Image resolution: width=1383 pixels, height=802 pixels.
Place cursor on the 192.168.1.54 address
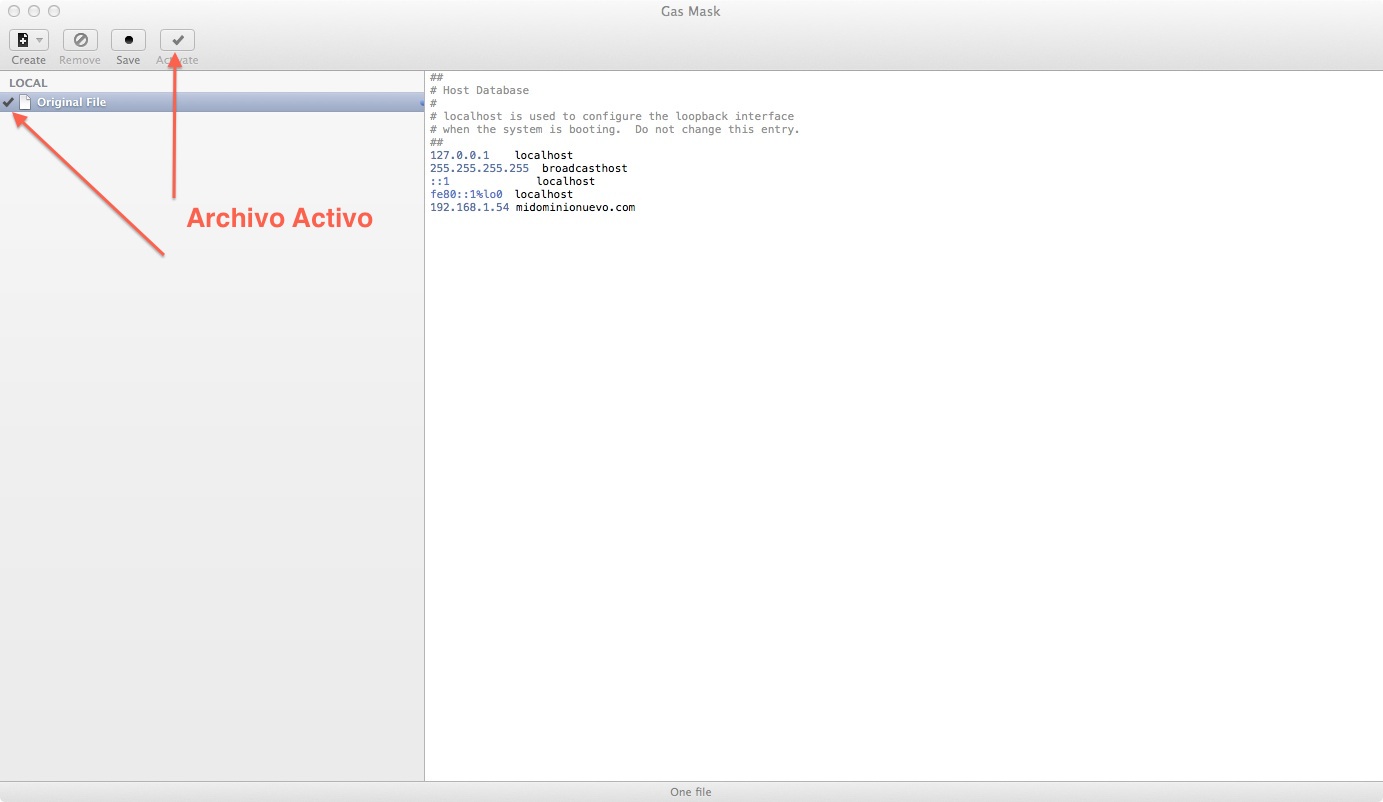469,208
